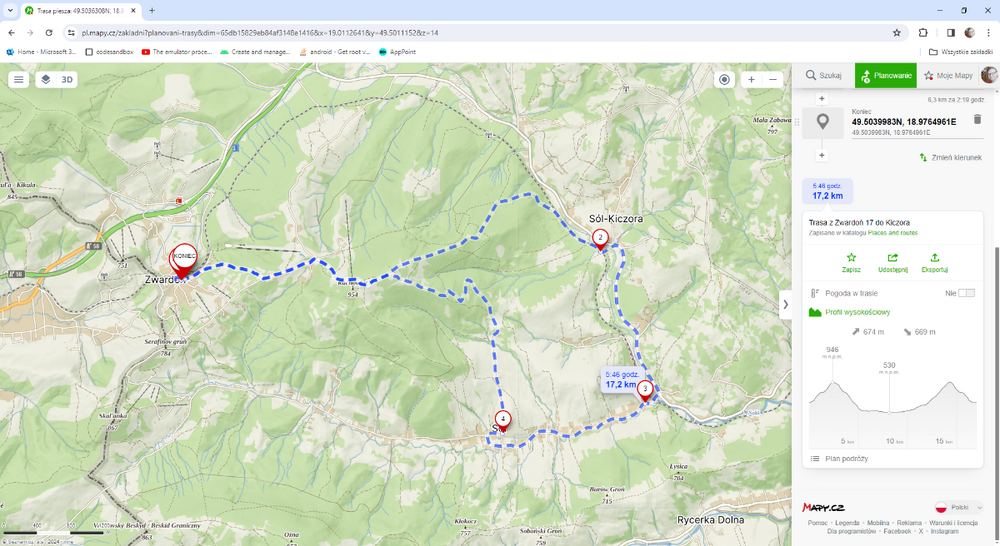Open the hamburger menu on the map

tap(19, 80)
